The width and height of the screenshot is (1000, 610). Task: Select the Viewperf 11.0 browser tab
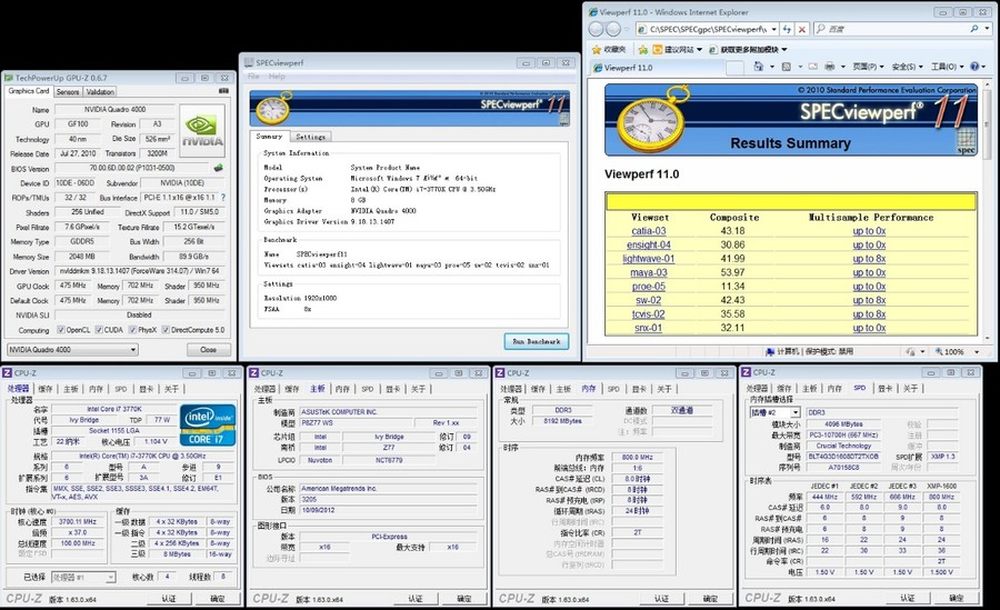point(657,67)
